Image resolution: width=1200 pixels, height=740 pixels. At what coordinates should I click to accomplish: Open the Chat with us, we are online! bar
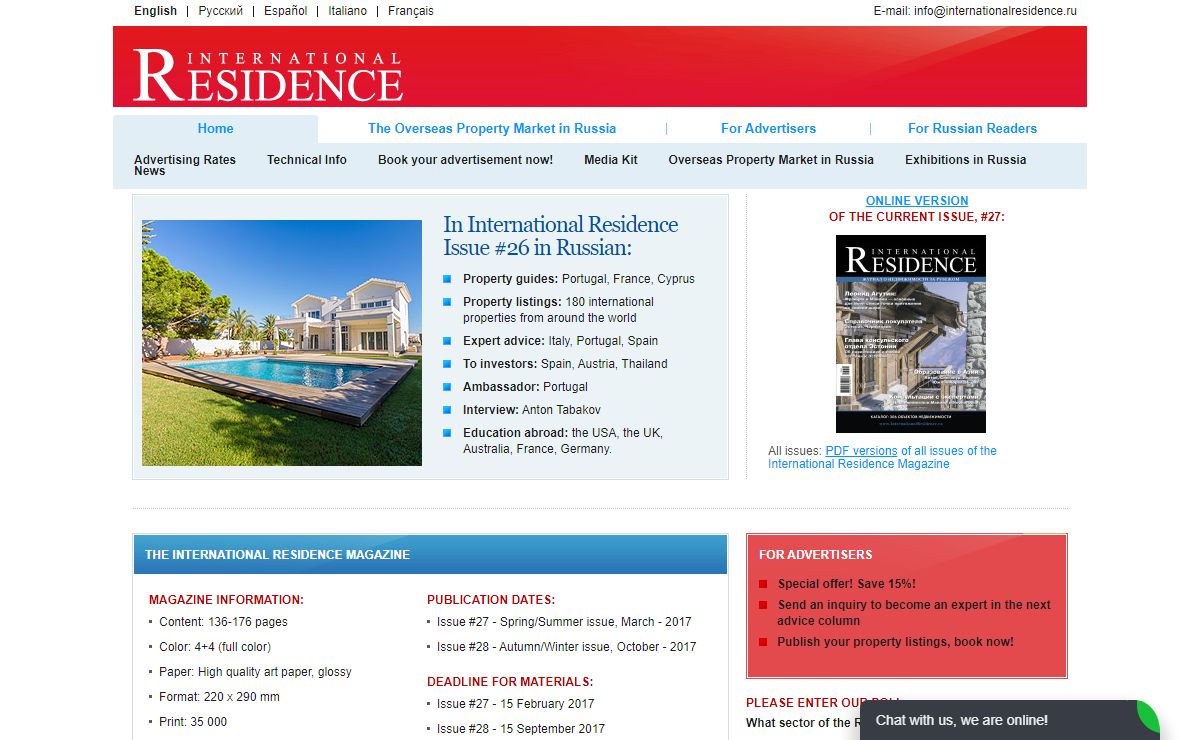[1010, 720]
